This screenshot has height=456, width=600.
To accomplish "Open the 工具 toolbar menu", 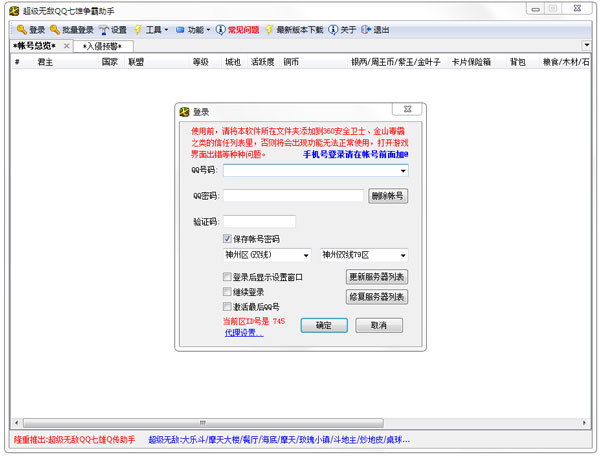I will (x=152, y=29).
